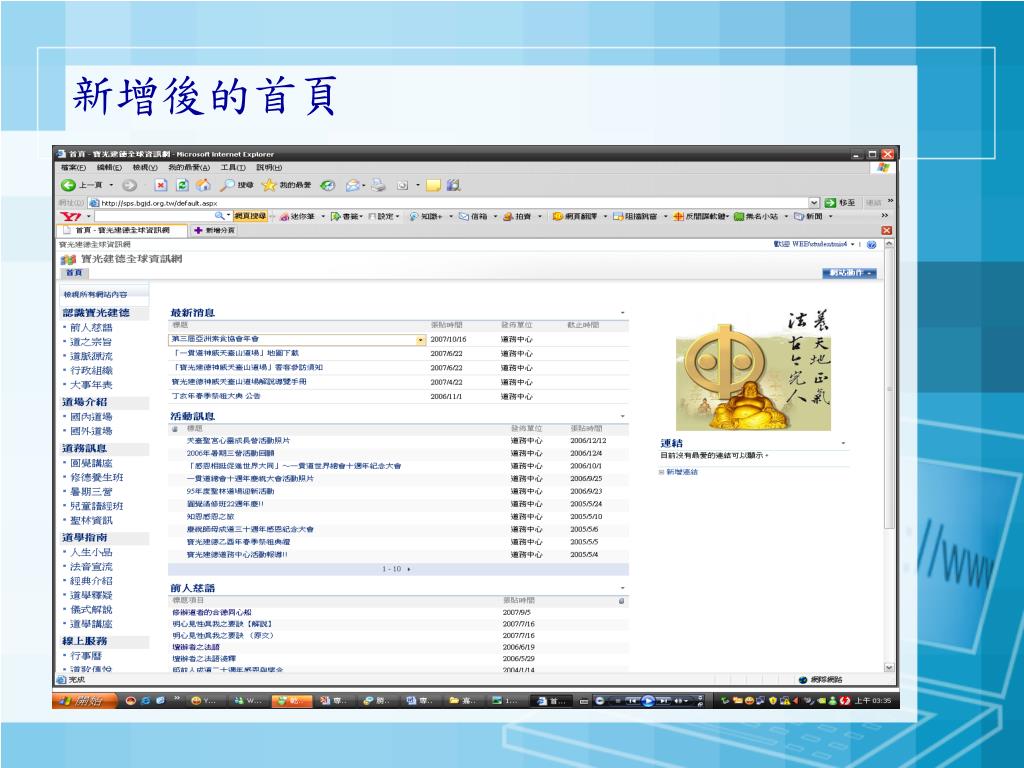Go back with the green 上一頁 arrow
Viewport: 1024px width, 768px height.
(x=82, y=185)
